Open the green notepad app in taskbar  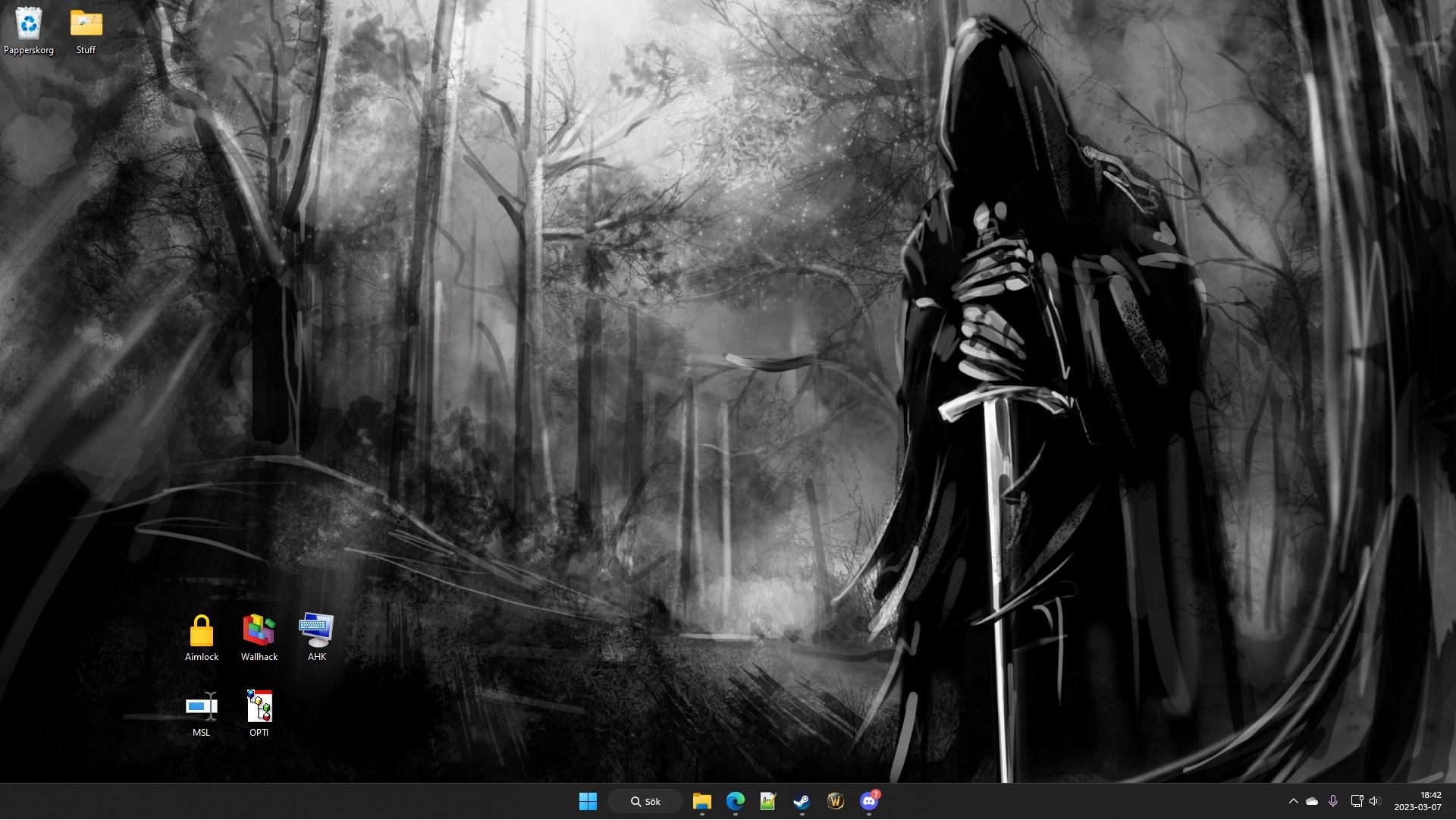coord(768,802)
